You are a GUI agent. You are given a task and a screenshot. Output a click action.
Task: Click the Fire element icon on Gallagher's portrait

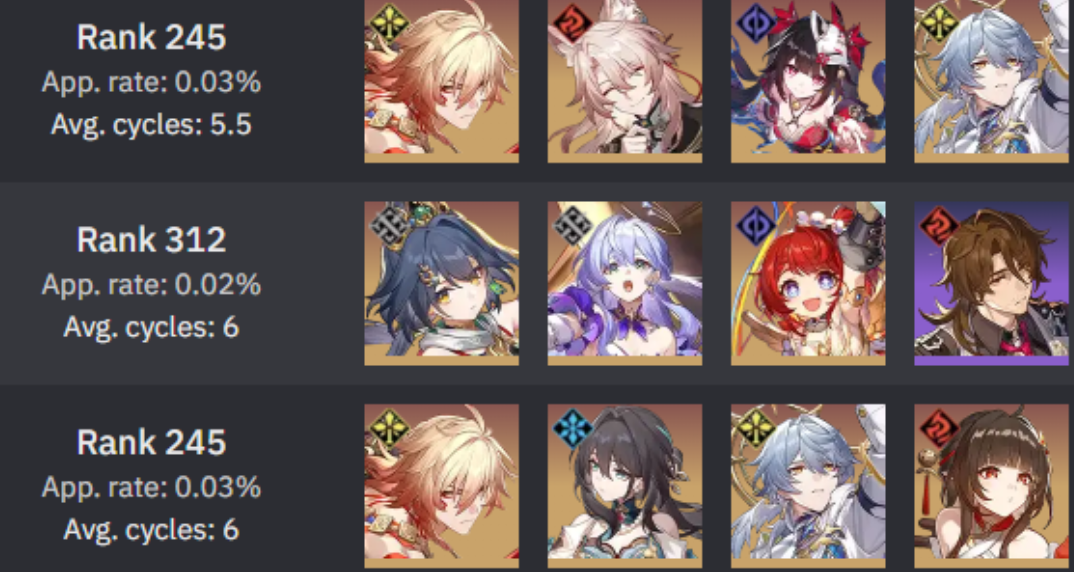click(x=938, y=225)
